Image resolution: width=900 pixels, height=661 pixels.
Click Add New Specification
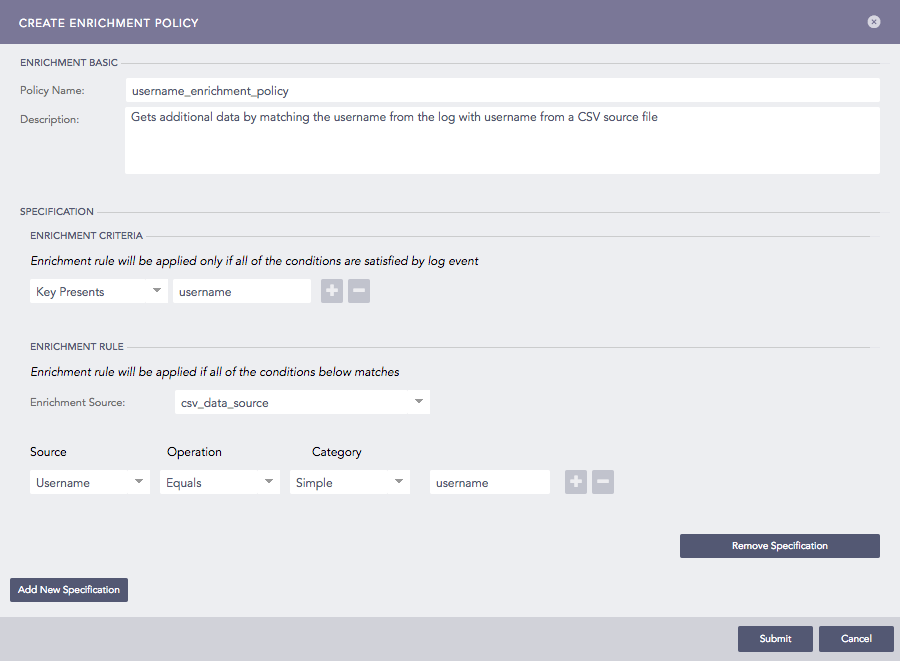tap(68, 589)
